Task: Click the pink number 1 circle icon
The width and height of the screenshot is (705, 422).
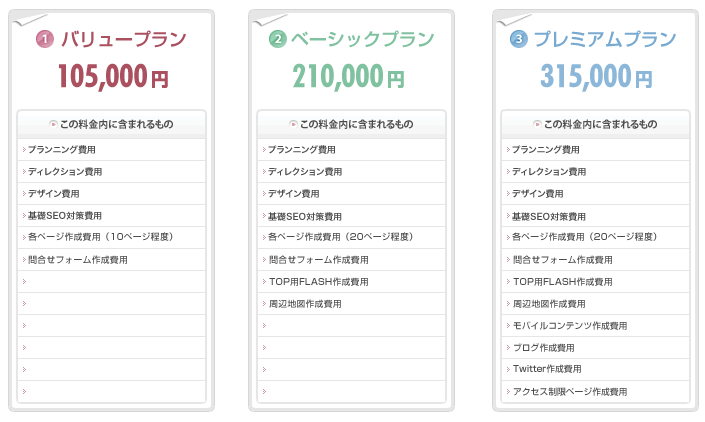Action: tap(45, 40)
